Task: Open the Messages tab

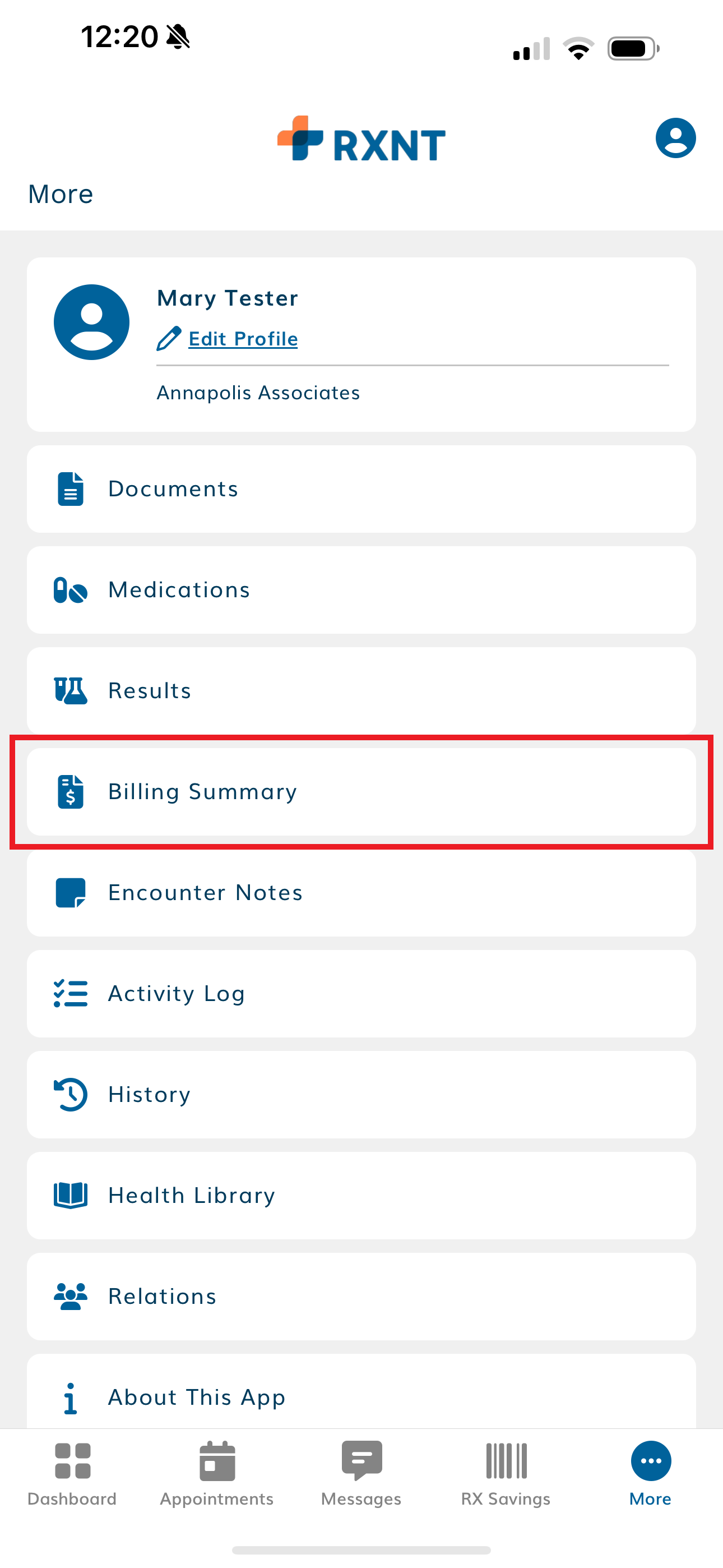Action: pos(361,1473)
